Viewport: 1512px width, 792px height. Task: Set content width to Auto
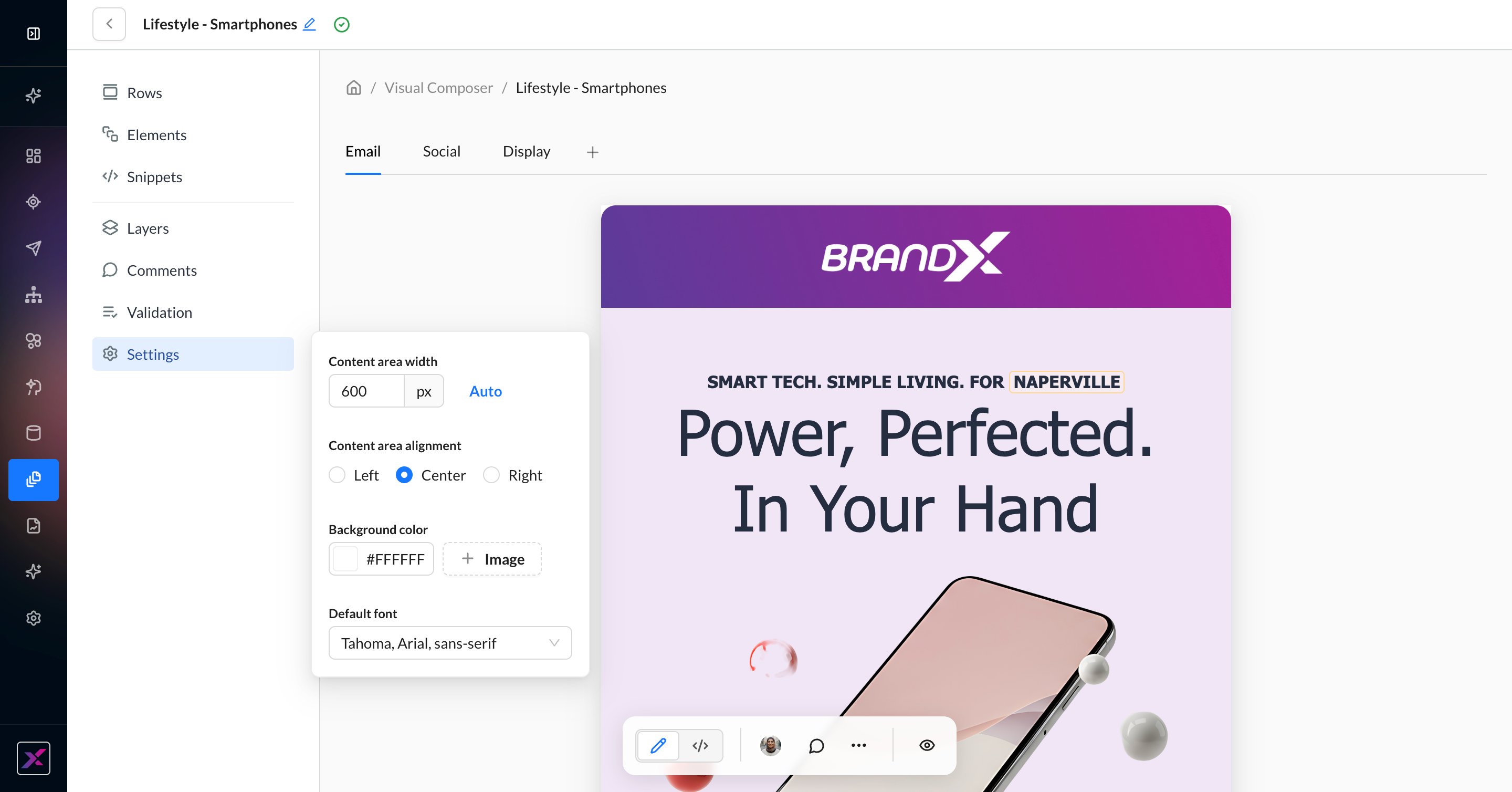[486, 391]
